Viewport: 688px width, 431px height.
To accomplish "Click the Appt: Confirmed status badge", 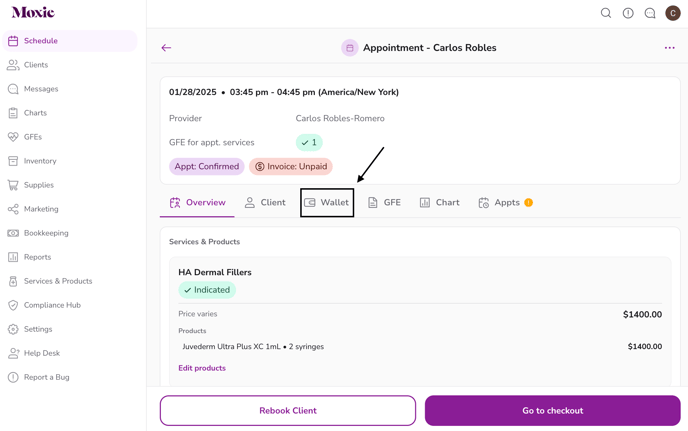I will (x=206, y=167).
